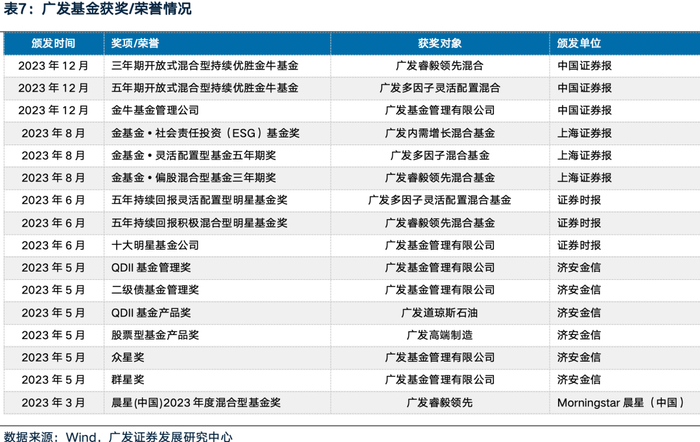Select '广发基金管理有限公司' in 十大明星基金公司 row
This screenshot has height=442, width=700.
click(440, 245)
